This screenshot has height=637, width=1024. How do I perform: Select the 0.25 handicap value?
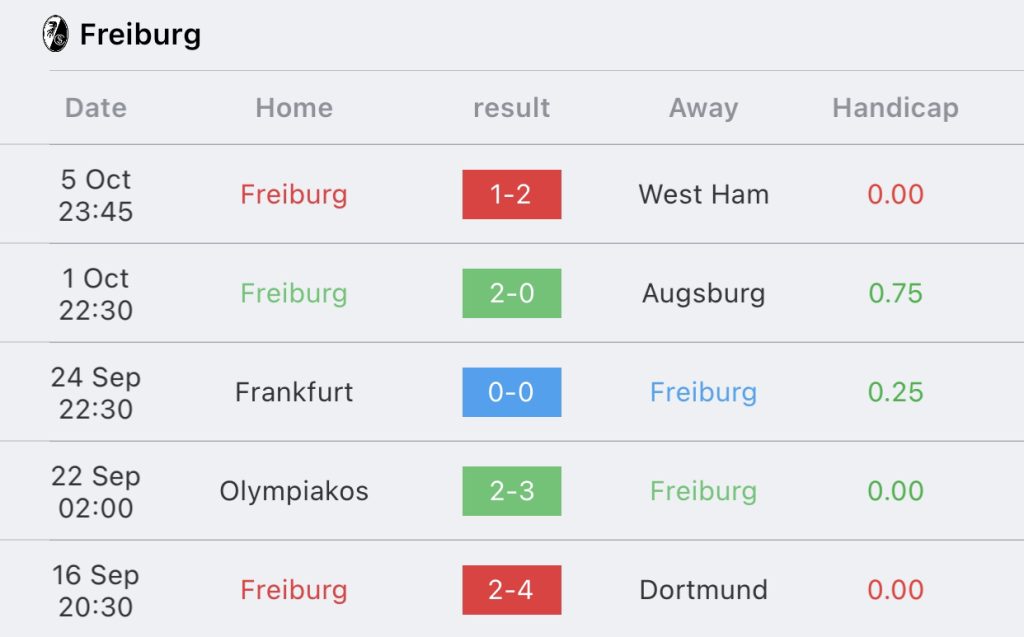pos(895,392)
